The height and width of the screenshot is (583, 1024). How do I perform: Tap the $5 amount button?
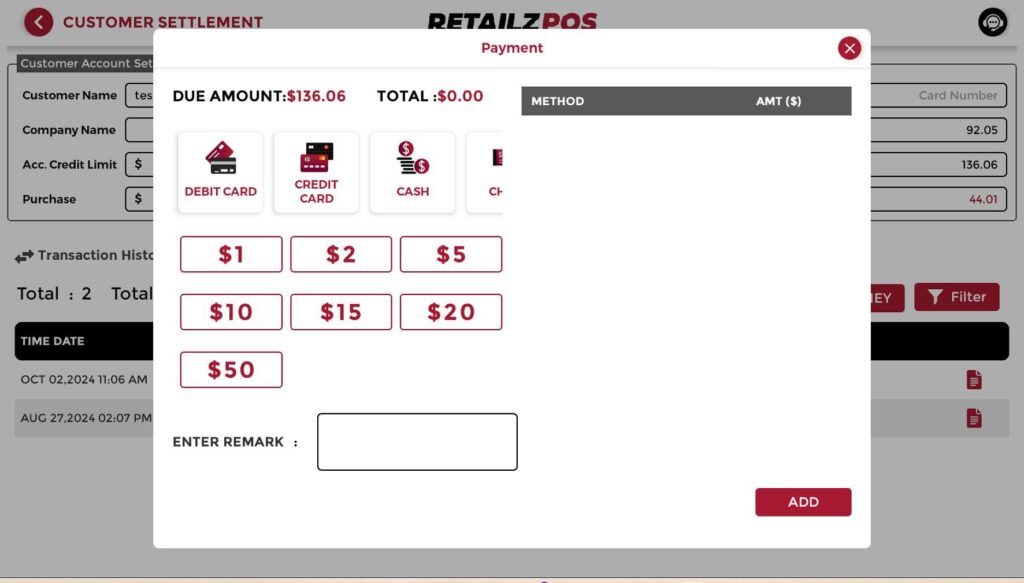pos(451,254)
